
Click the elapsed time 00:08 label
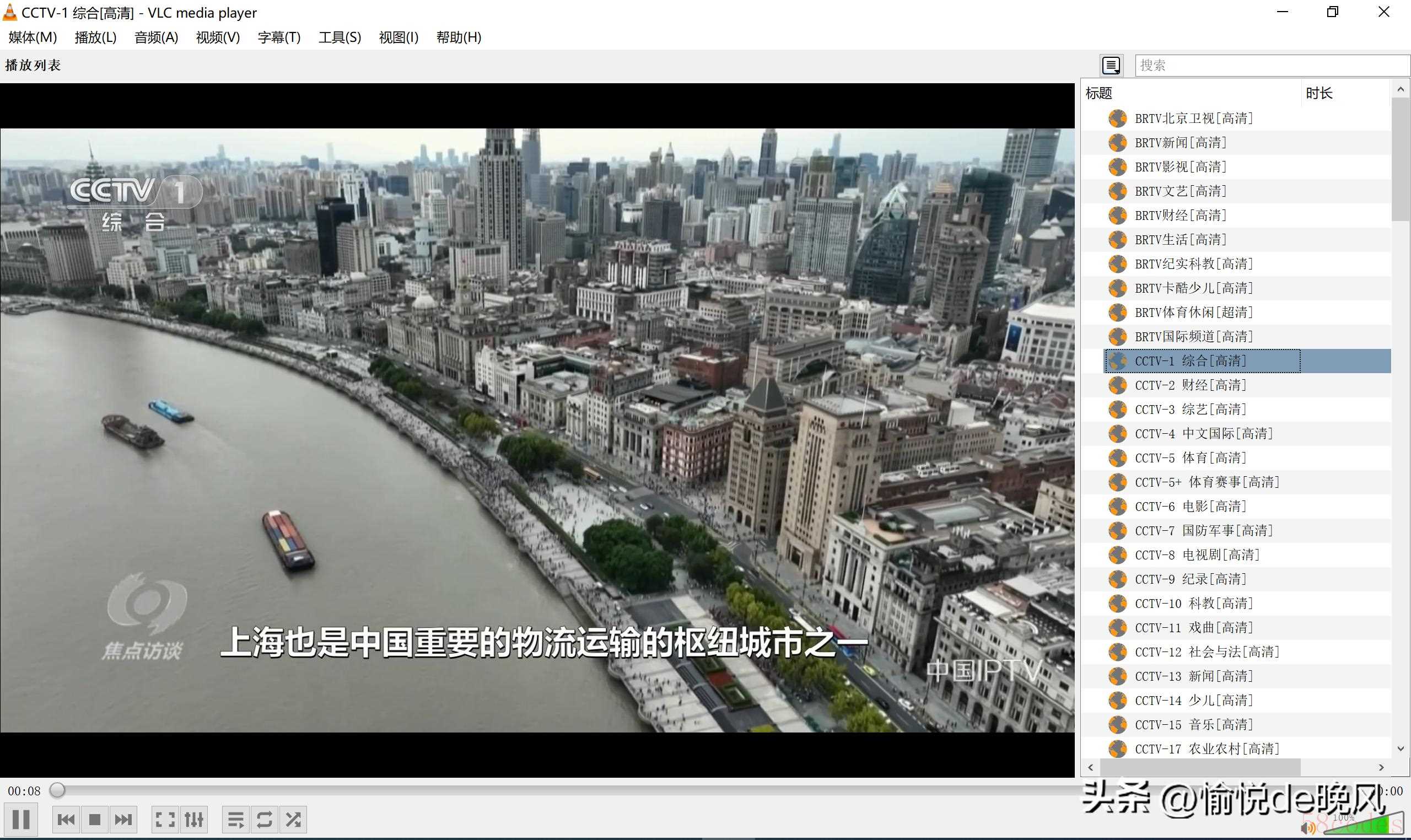pos(24,791)
